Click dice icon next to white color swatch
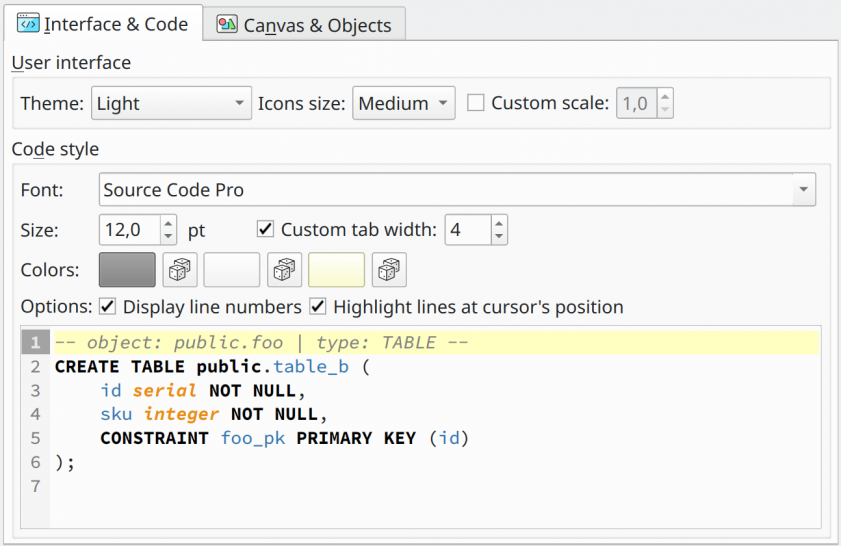Viewport: 841px width, 546px height. (285, 270)
